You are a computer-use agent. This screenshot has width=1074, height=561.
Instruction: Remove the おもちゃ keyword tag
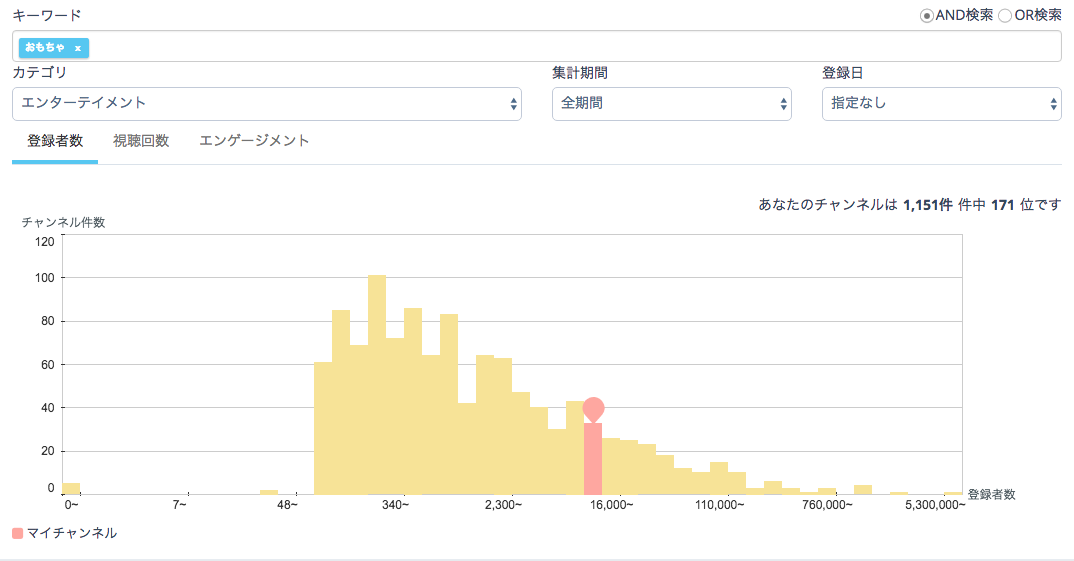click(77, 48)
